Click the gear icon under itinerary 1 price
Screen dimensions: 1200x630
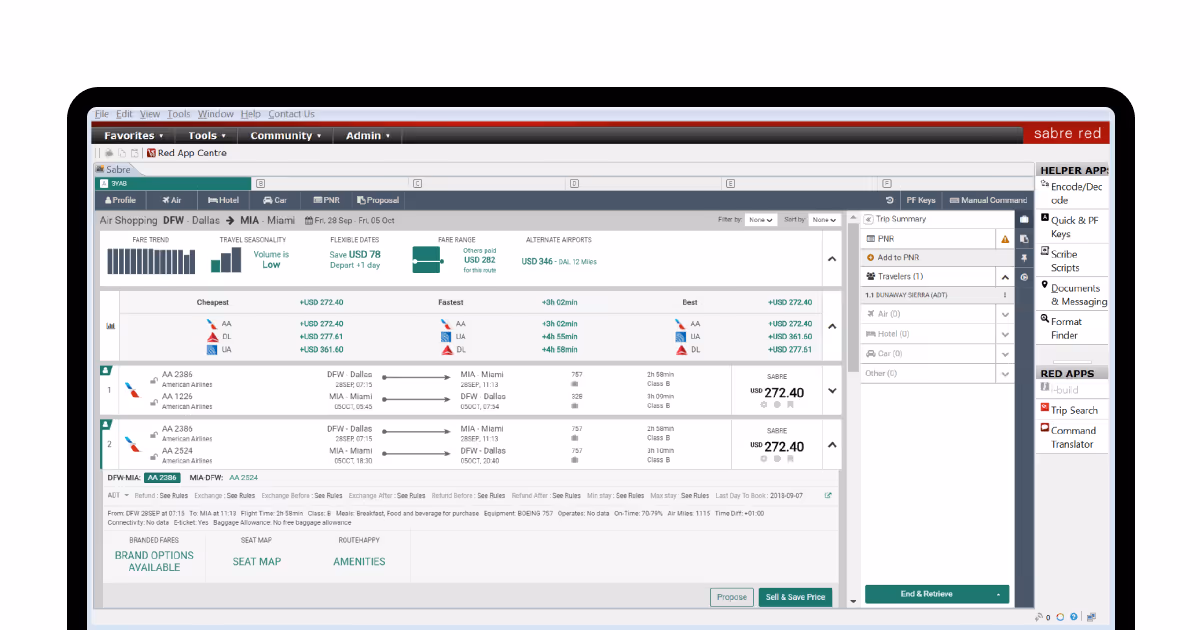tap(765, 404)
